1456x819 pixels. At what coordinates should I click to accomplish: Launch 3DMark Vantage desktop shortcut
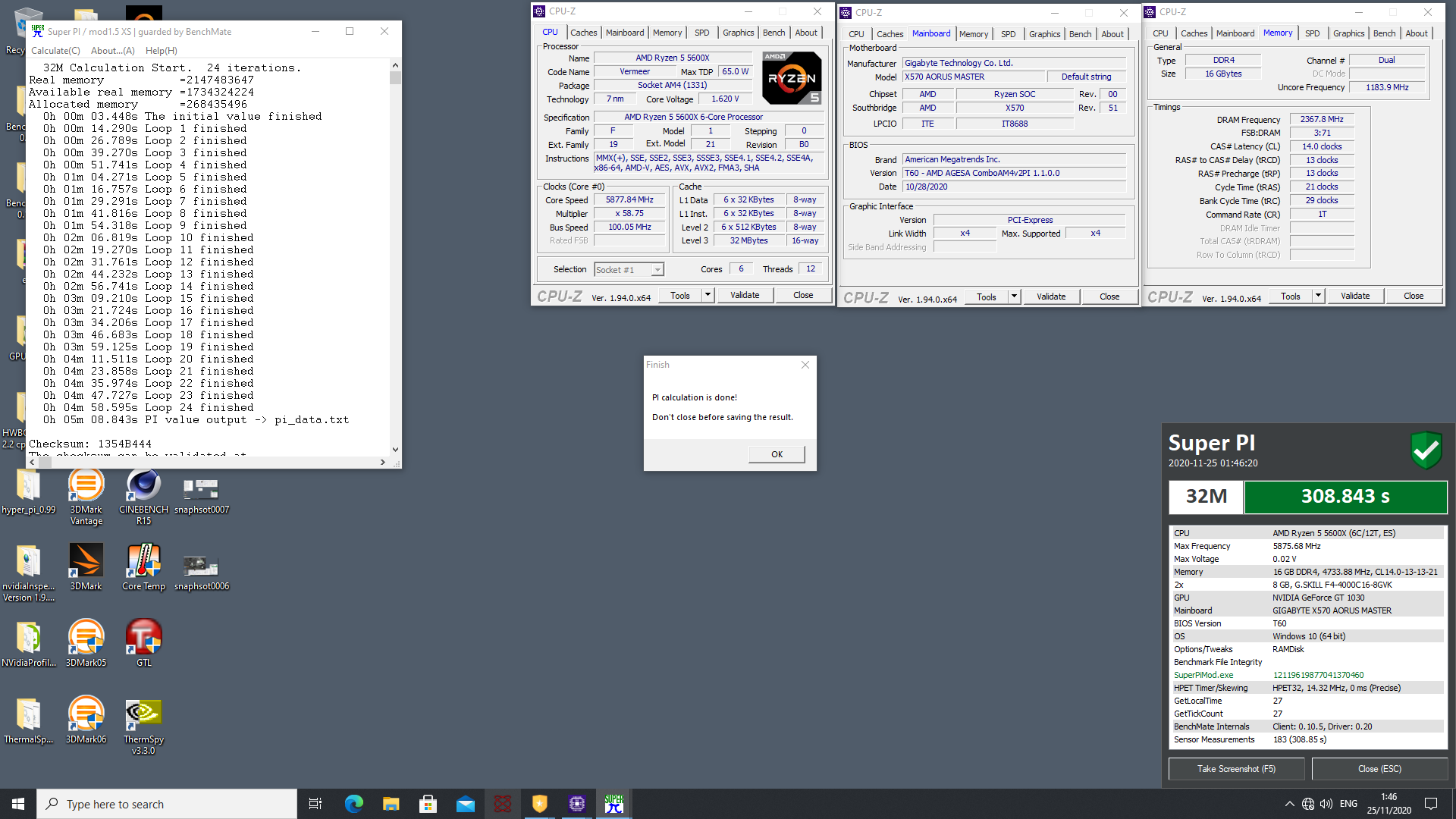click(x=86, y=497)
